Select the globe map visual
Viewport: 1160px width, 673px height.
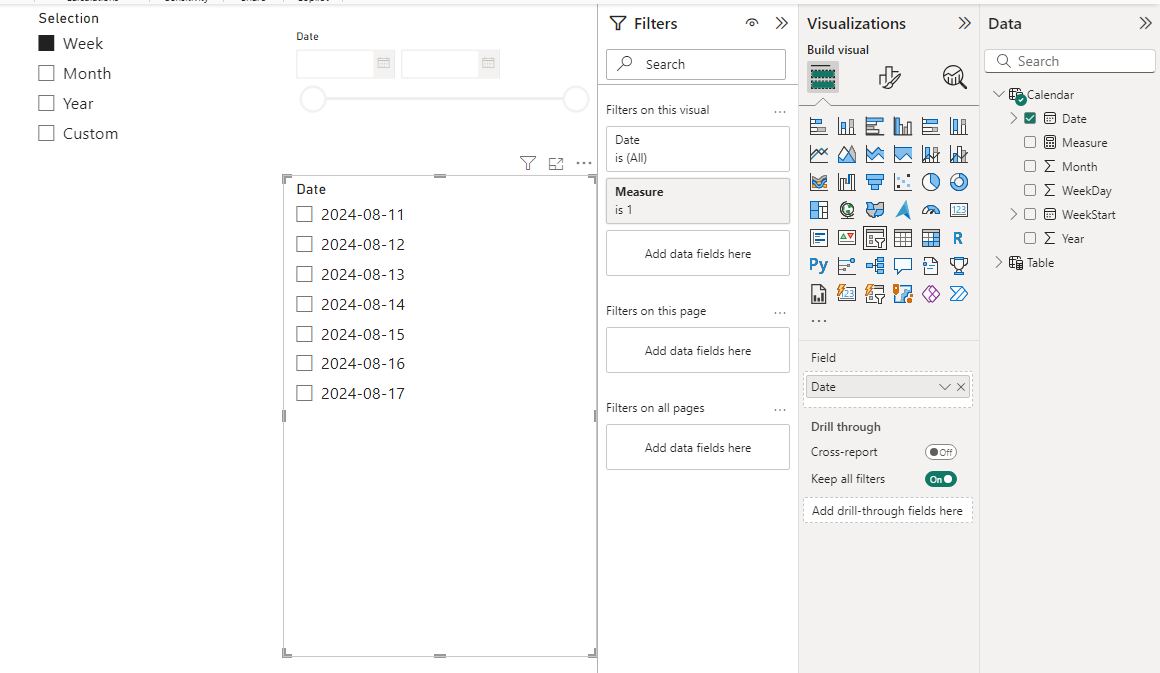click(846, 210)
